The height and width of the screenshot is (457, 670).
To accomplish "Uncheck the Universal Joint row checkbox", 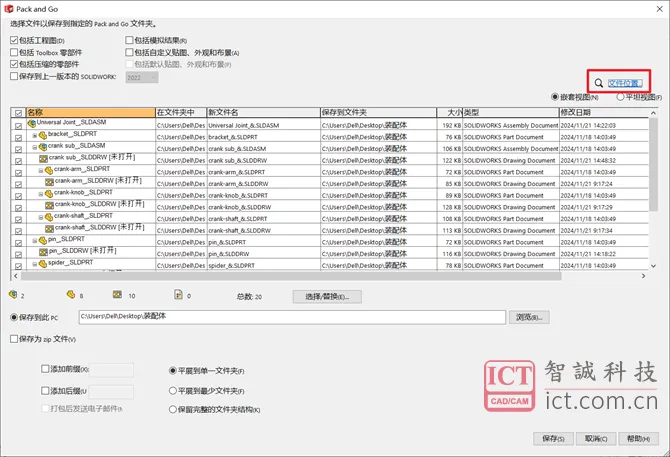I will pos(18,126).
